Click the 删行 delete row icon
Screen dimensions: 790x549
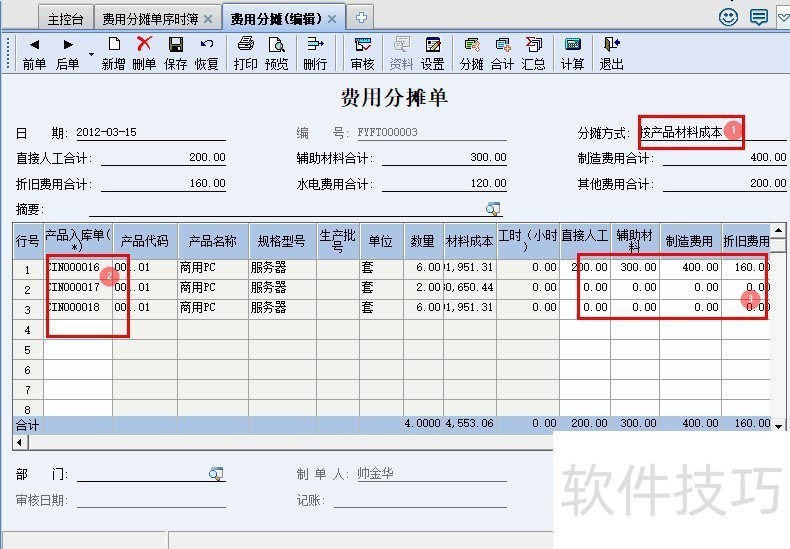coord(315,45)
